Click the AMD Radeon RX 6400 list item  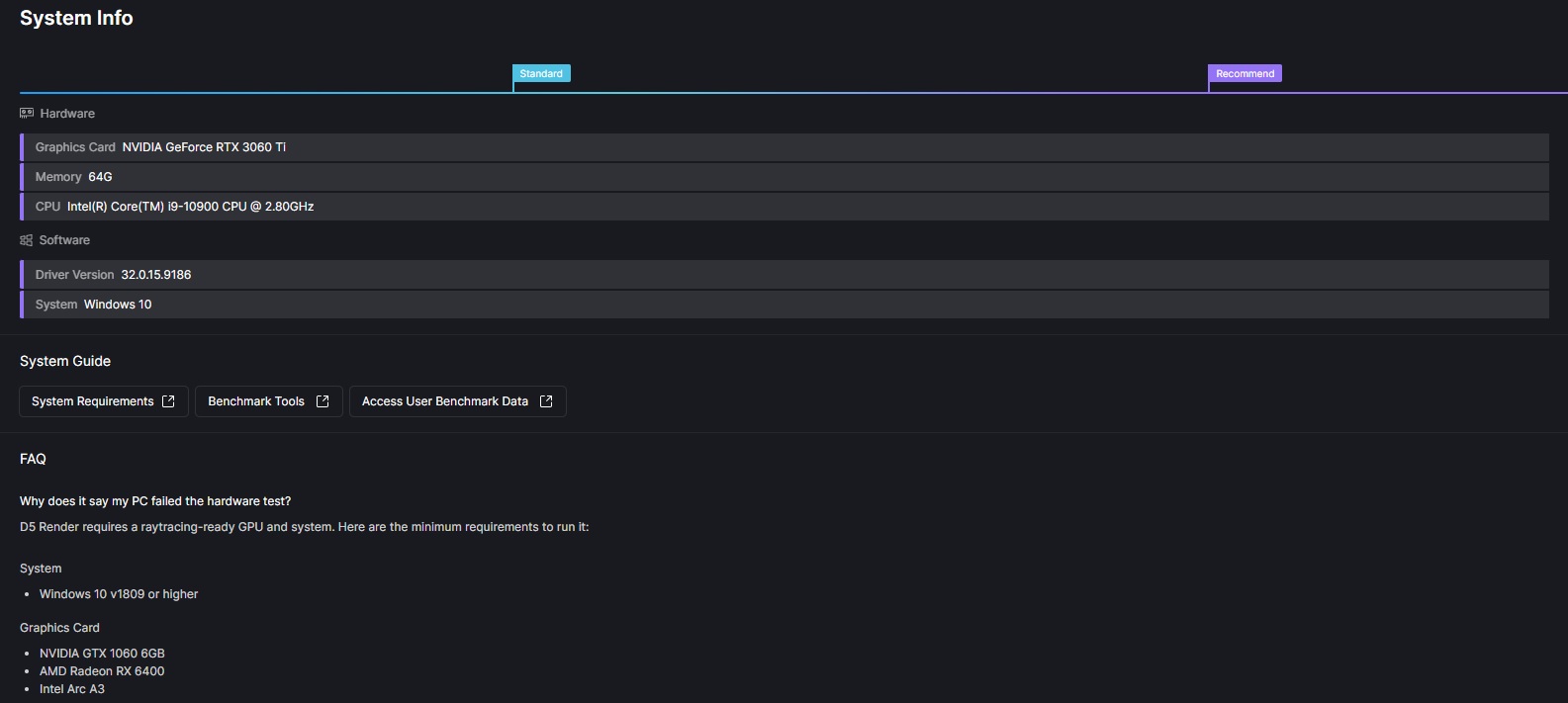coord(102,671)
